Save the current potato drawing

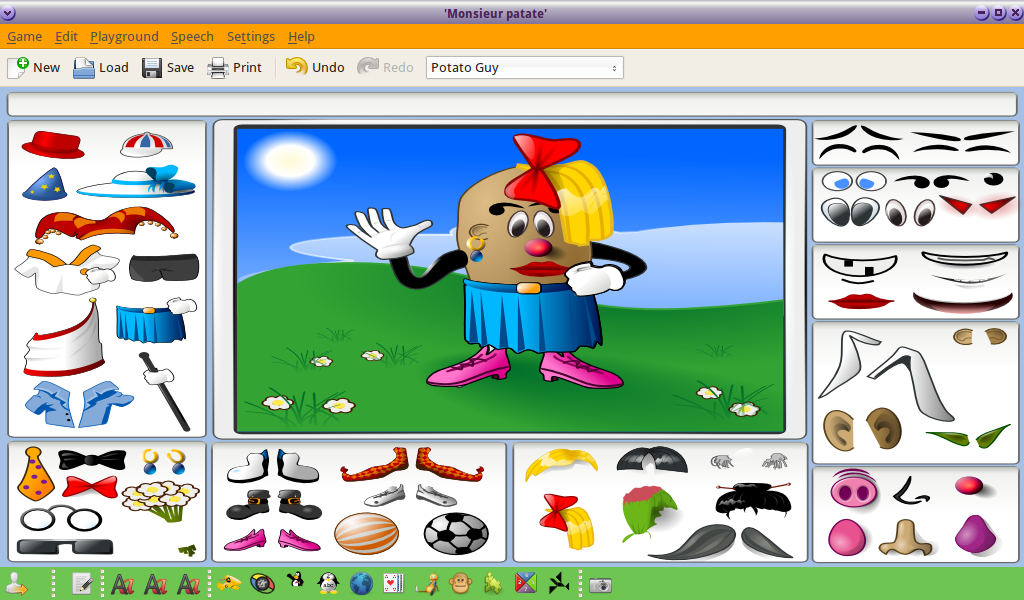click(168, 67)
